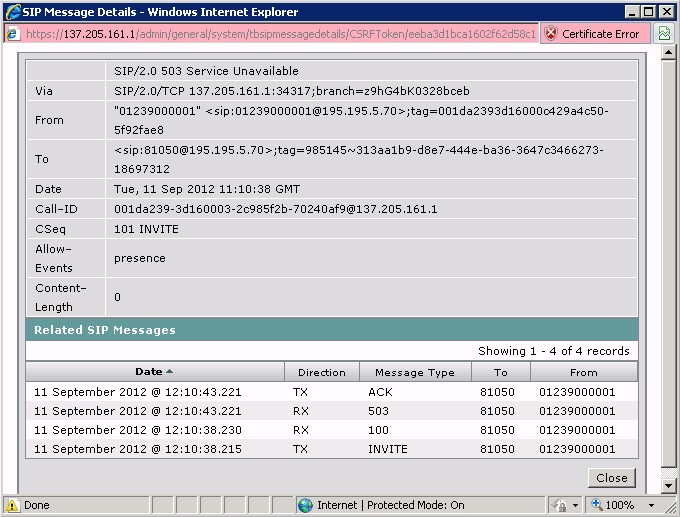Click the 'presence' Allow-Events value
680x517 pixels.
(x=140, y=258)
